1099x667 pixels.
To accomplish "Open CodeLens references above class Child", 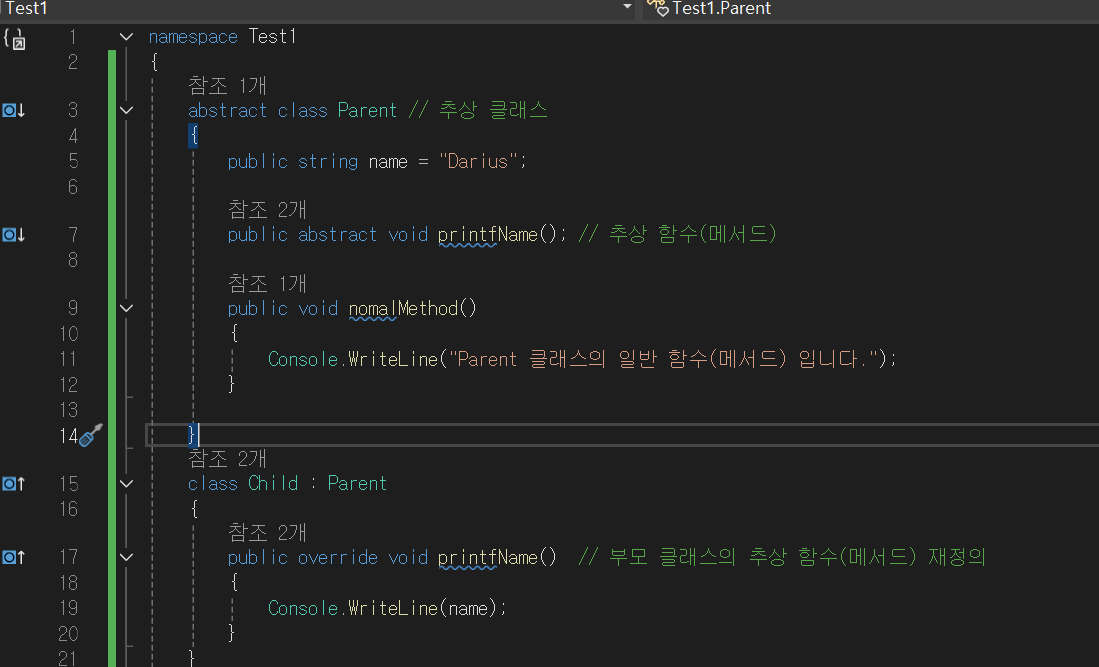I will pos(227,459).
